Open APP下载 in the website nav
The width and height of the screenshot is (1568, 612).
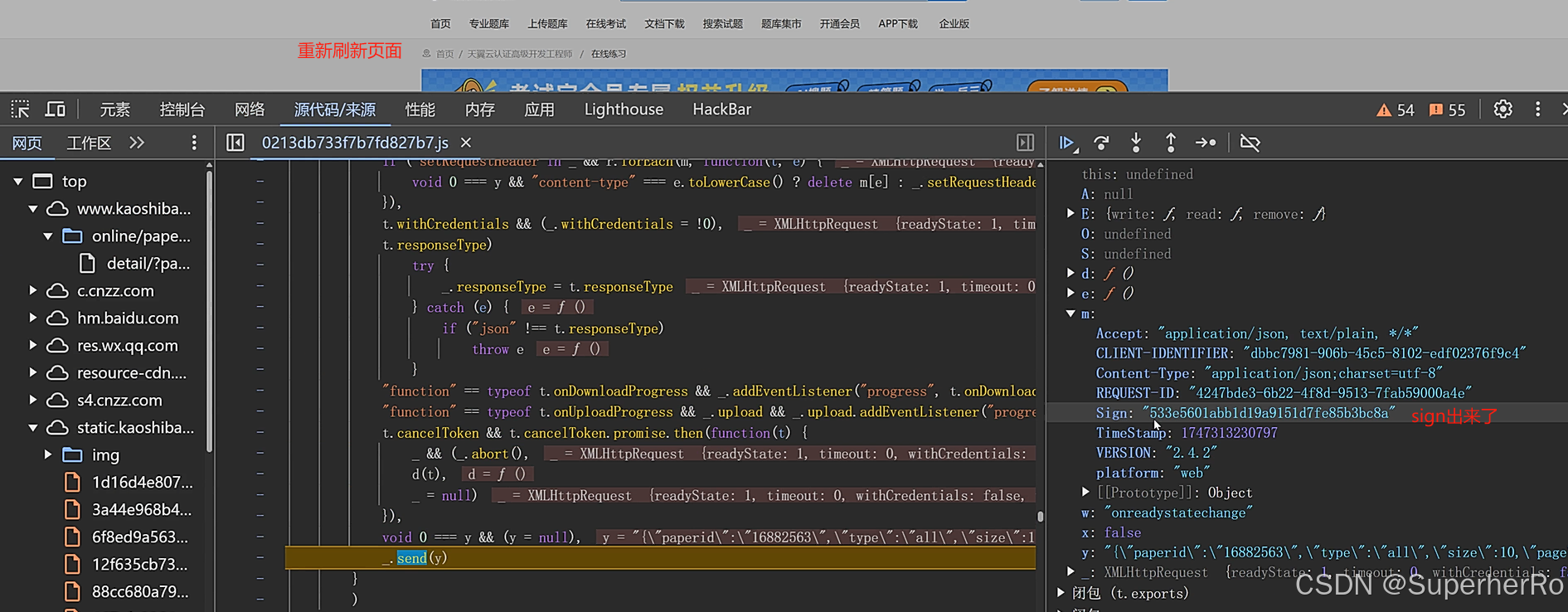(x=898, y=24)
